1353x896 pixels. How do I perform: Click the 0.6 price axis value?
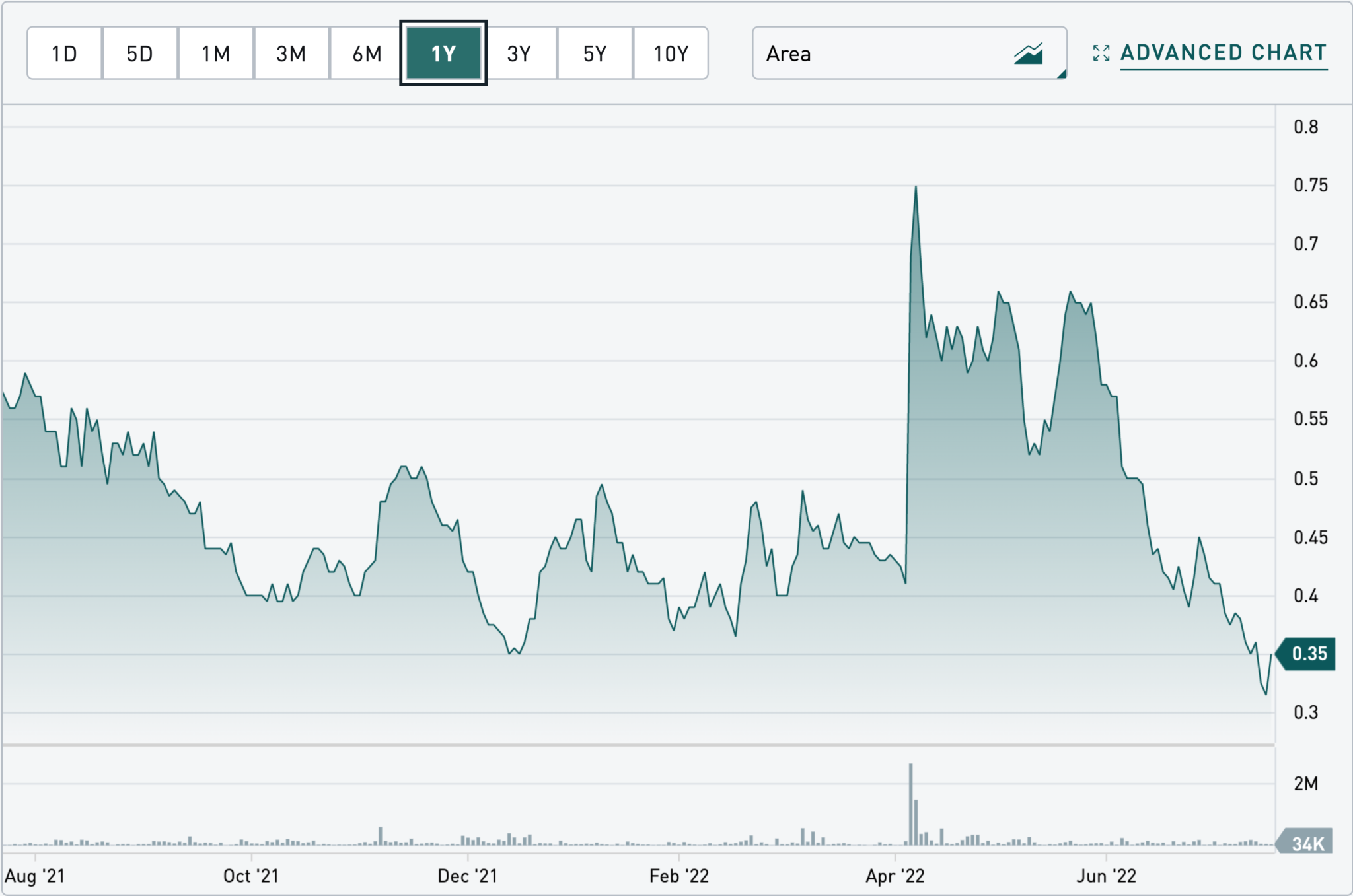[x=1305, y=361]
